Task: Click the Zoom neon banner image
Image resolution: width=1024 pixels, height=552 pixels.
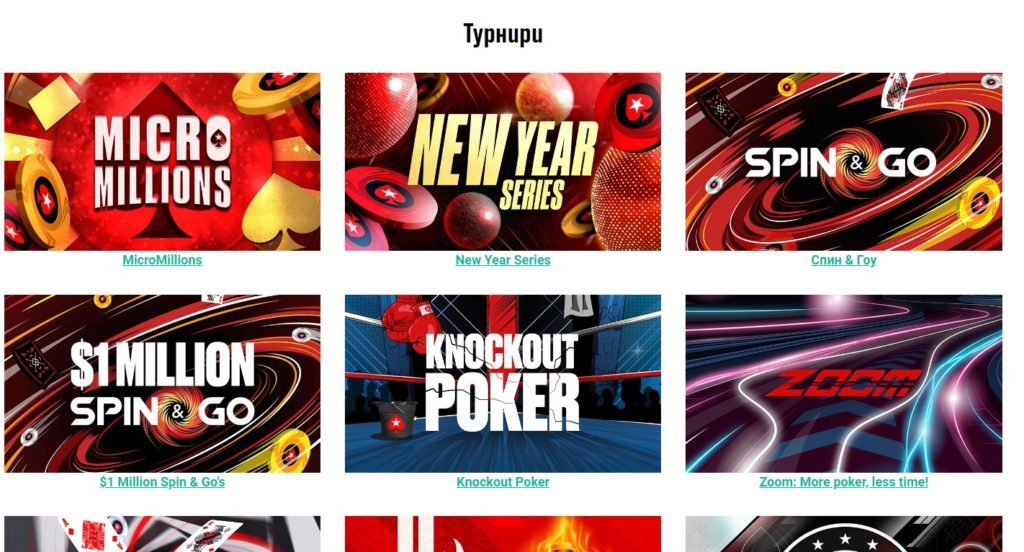Action: click(844, 383)
